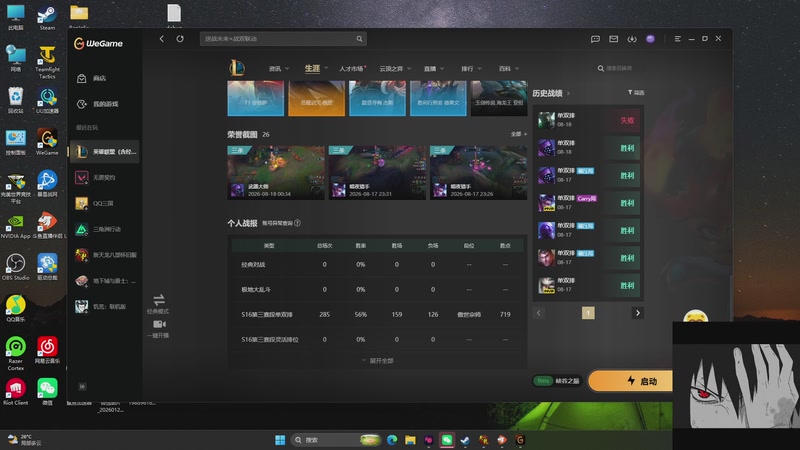800x450 pixels.
Task: Open the chat messages icon in title bar
Action: (x=595, y=39)
